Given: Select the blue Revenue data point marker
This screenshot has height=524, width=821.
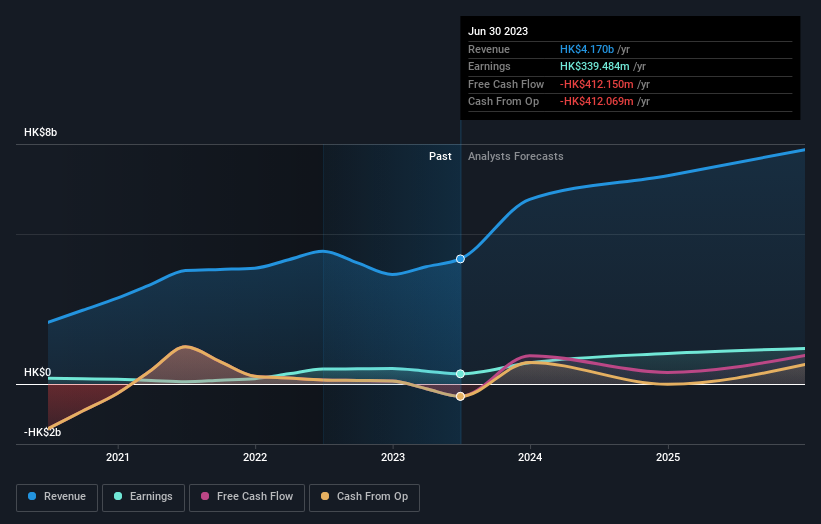Looking at the screenshot, I should 460,259.
